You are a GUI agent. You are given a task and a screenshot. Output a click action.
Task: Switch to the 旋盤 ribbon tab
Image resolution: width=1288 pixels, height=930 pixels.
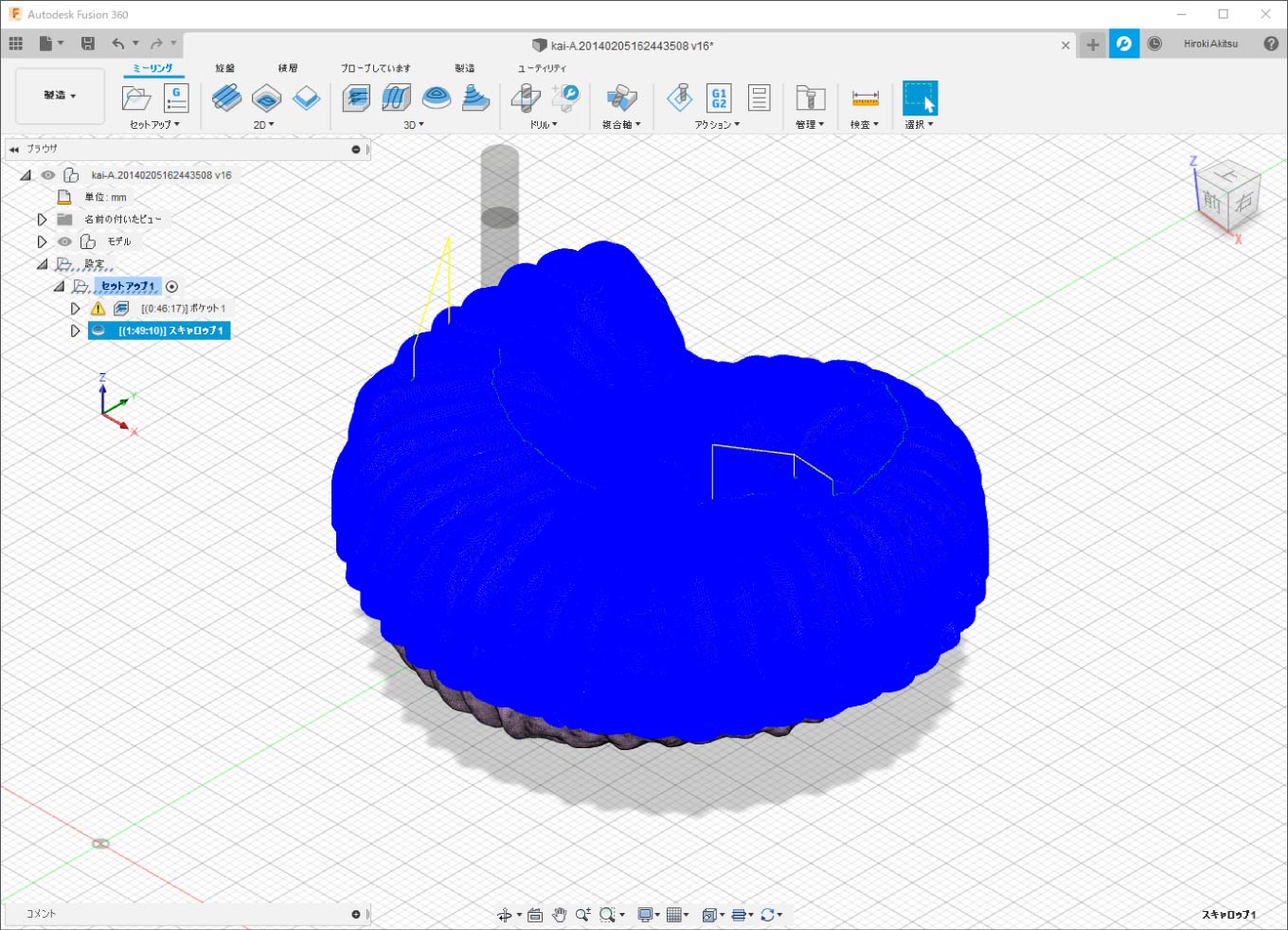tap(224, 68)
